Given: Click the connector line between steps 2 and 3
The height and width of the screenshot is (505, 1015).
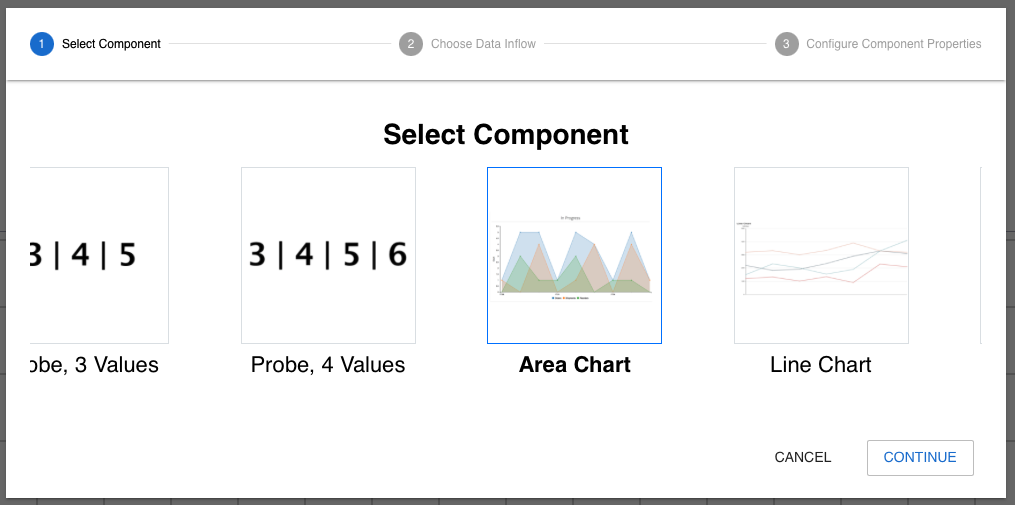Looking at the screenshot, I should coord(655,44).
